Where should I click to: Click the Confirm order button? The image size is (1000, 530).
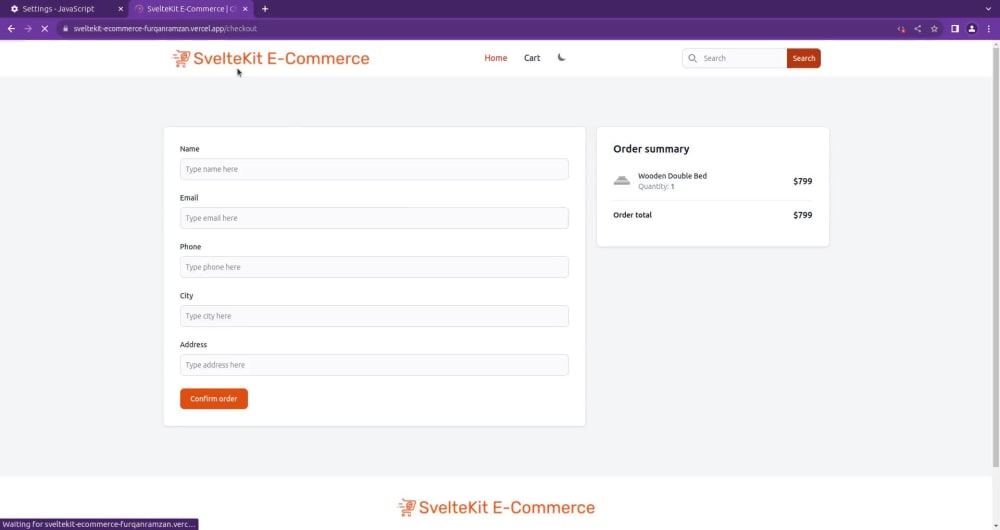(x=214, y=399)
